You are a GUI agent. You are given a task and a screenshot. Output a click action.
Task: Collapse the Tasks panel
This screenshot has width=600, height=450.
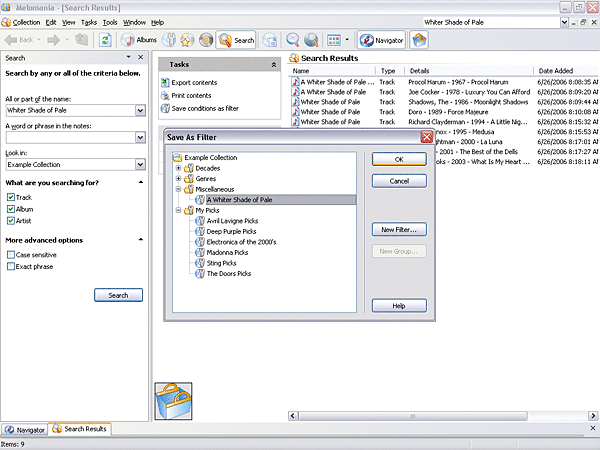274,64
